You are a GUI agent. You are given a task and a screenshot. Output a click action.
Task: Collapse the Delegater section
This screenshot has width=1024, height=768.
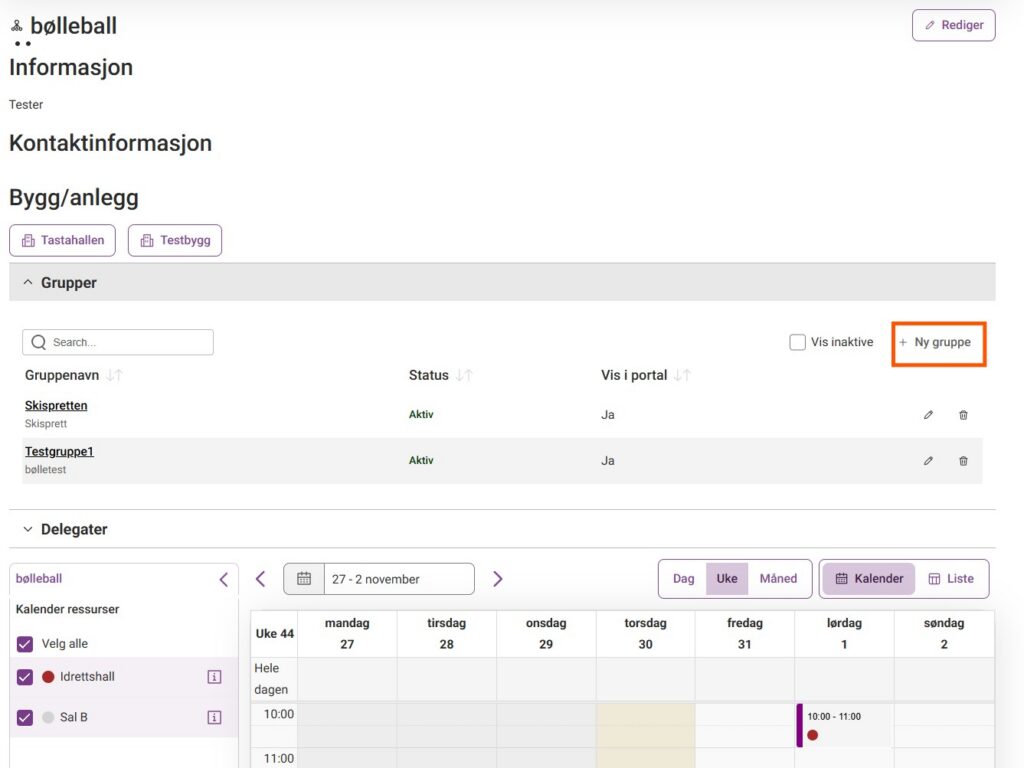[28, 529]
